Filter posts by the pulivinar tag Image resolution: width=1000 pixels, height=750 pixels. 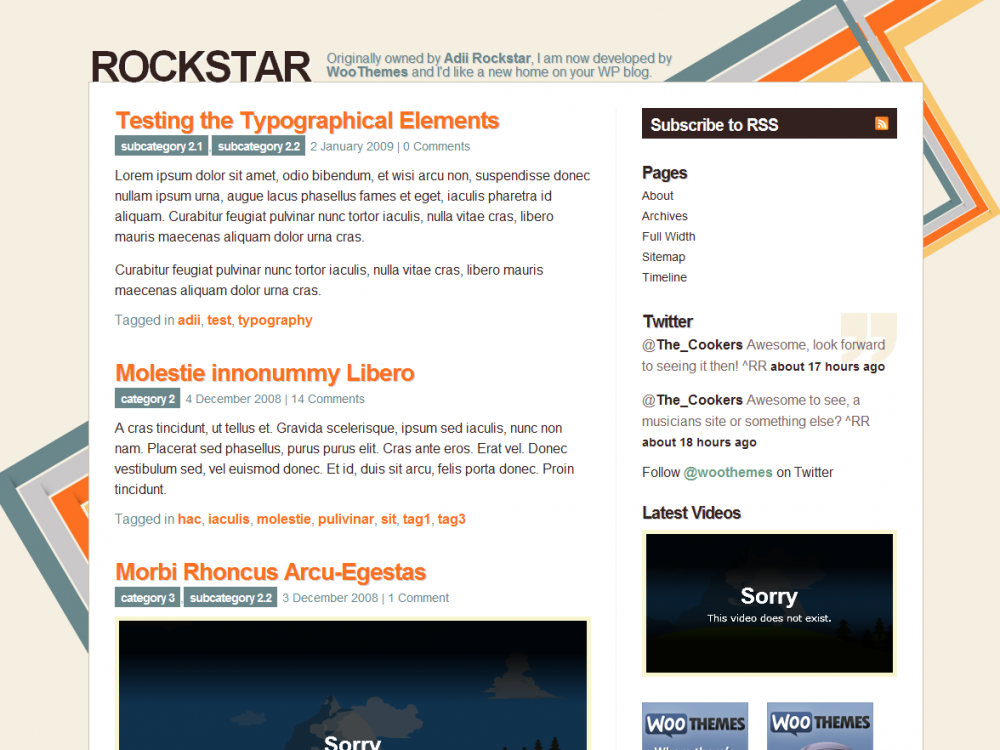click(x=346, y=519)
